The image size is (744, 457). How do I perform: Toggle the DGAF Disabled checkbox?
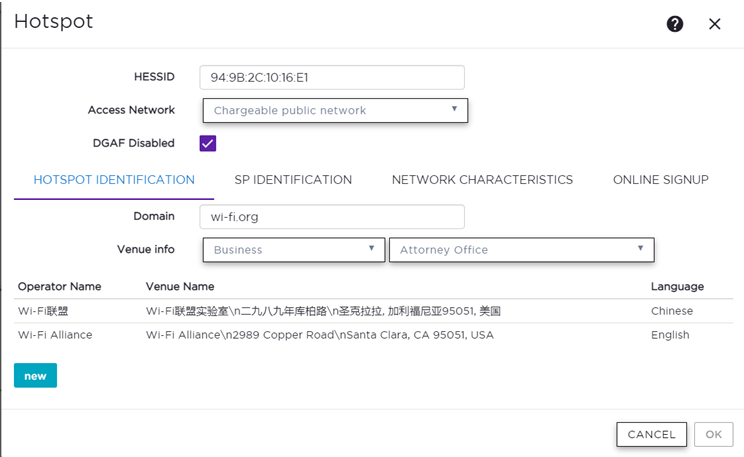point(208,143)
